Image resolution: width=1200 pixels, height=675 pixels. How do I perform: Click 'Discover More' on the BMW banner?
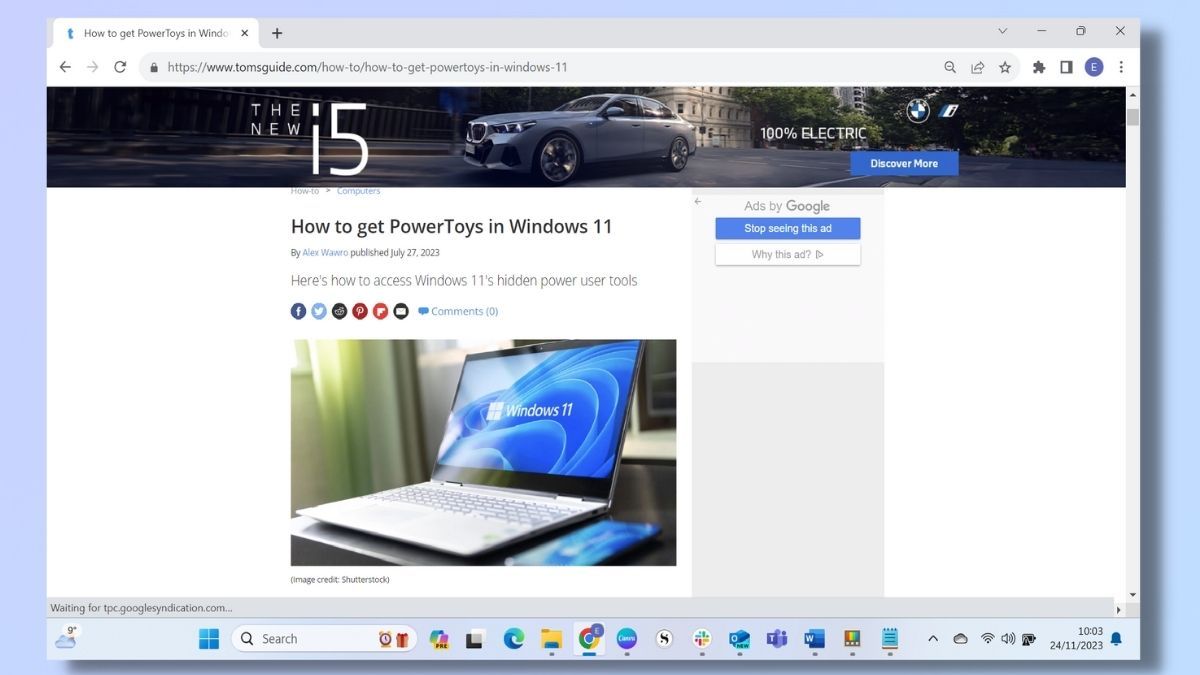point(903,163)
